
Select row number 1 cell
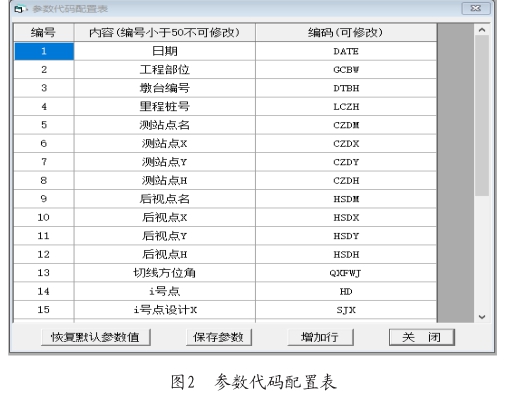coord(44,51)
